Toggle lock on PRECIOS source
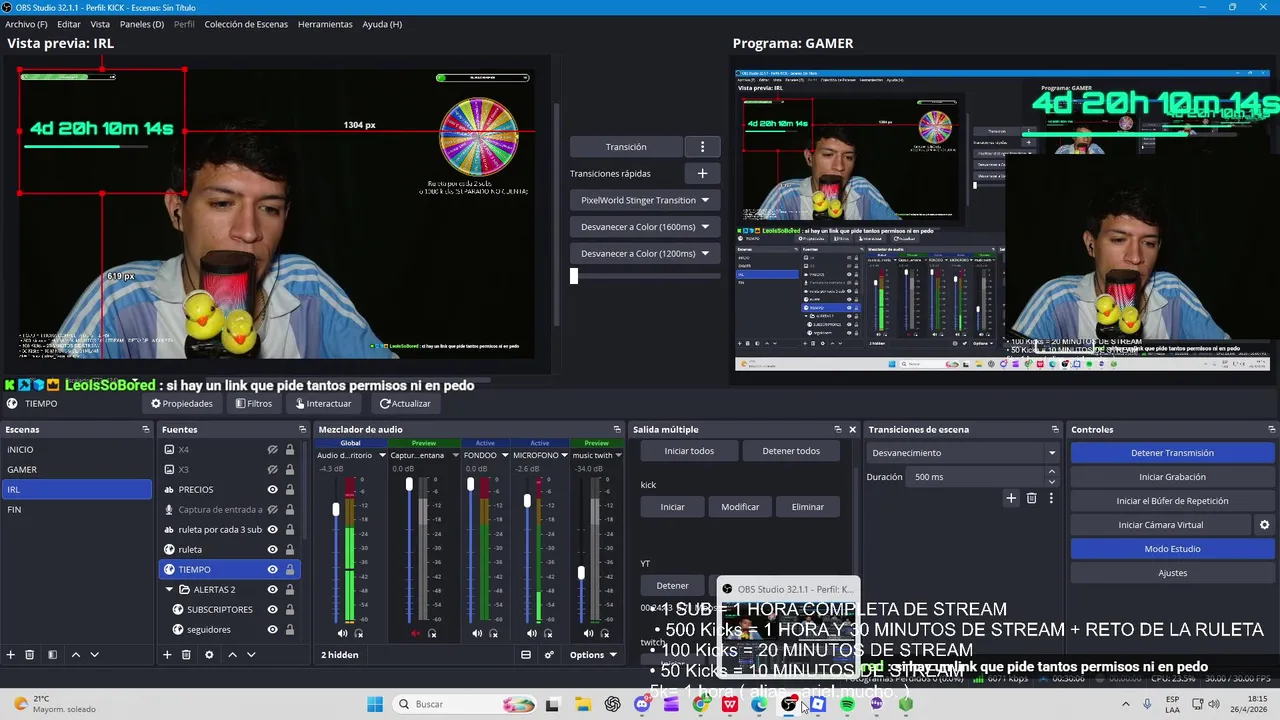1280x720 pixels. click(x=290, y=490)
